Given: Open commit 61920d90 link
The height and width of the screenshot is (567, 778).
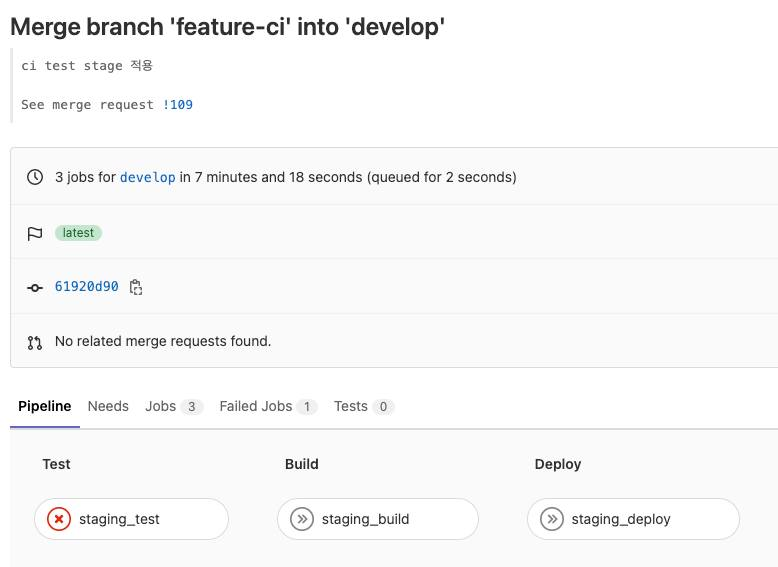Looking at the screenshot, I should [87, 287].
